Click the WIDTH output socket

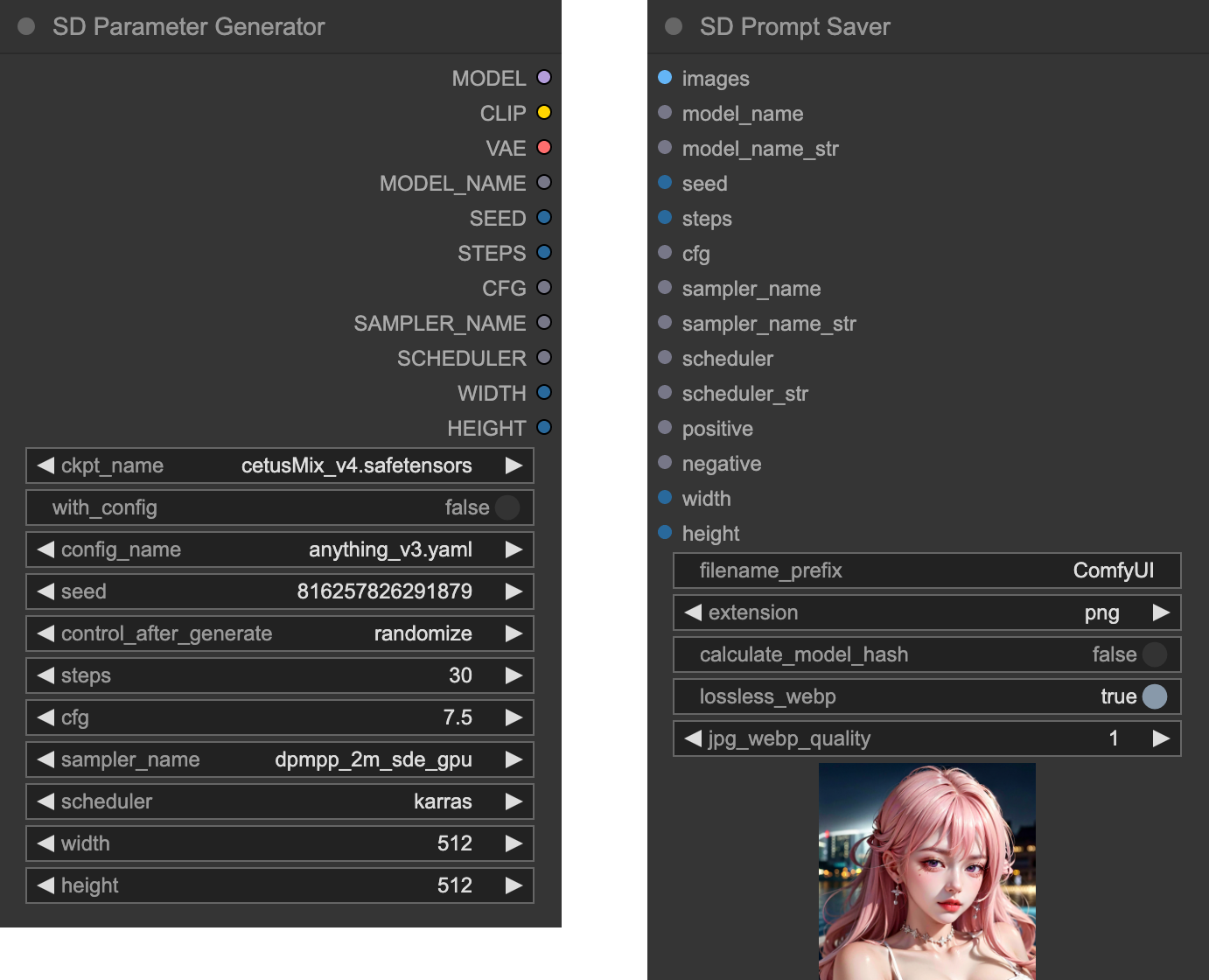[x=544, y=392]
